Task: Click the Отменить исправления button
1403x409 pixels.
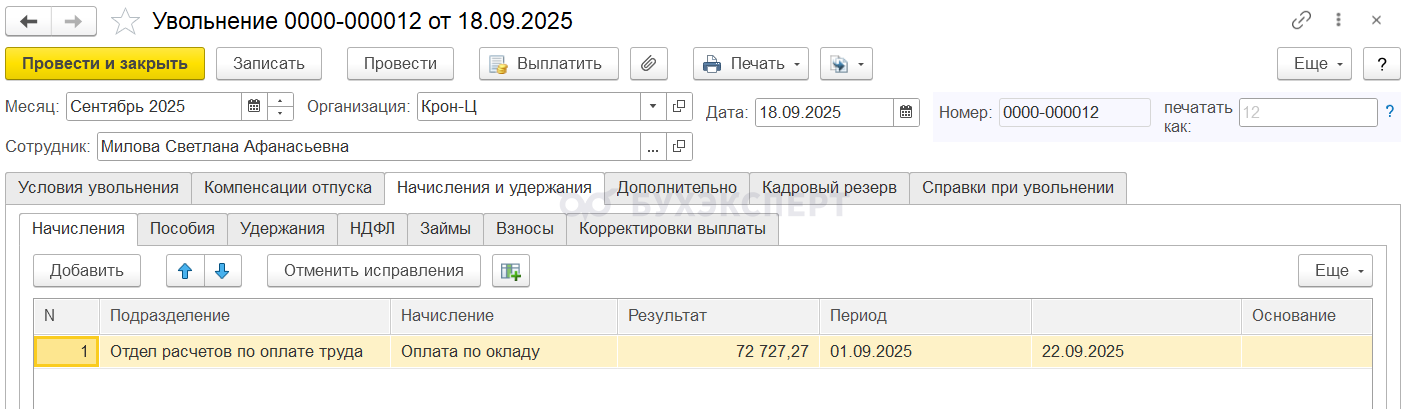Action: click(373, 270)
